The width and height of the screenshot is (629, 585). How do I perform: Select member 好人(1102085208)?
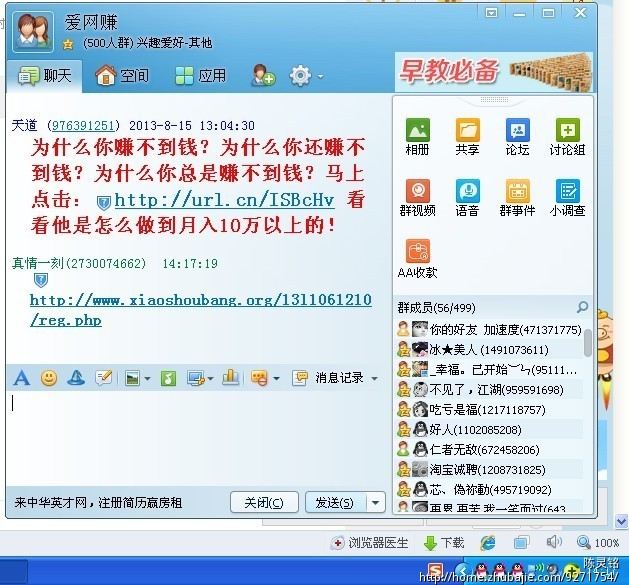coord(489,430)
